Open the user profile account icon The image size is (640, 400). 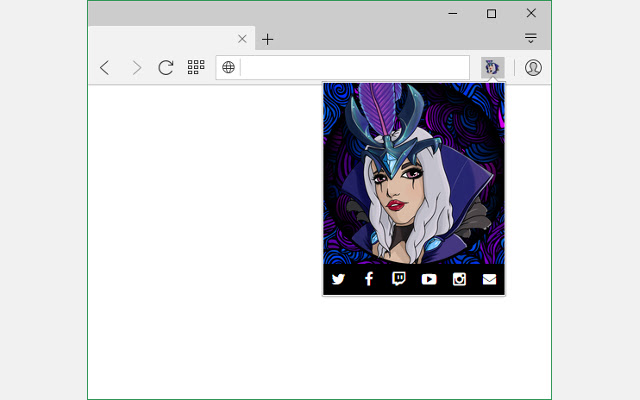pyautogui.click(x=533, y=67)
